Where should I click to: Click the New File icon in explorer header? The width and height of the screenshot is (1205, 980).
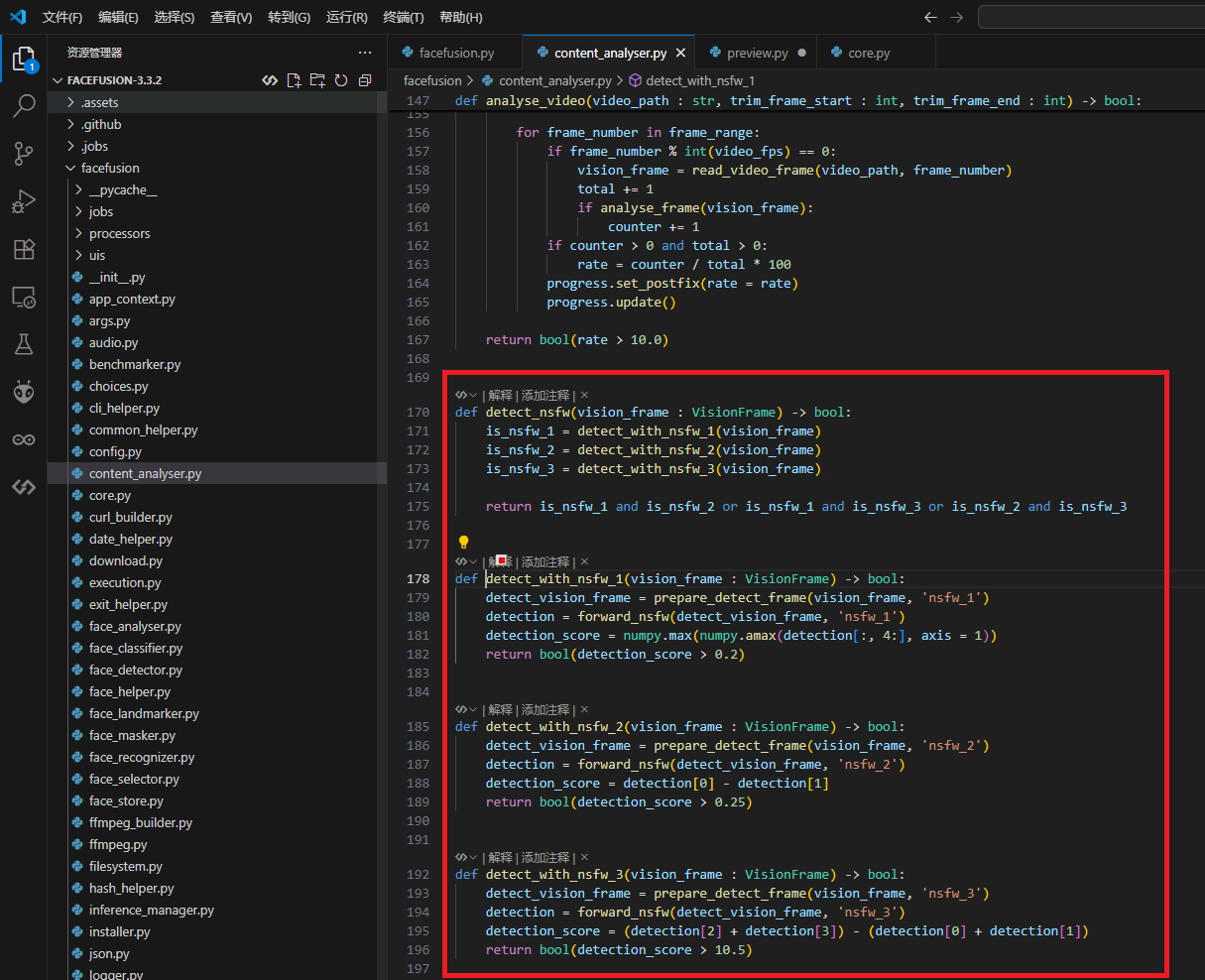tap(294, 80)
